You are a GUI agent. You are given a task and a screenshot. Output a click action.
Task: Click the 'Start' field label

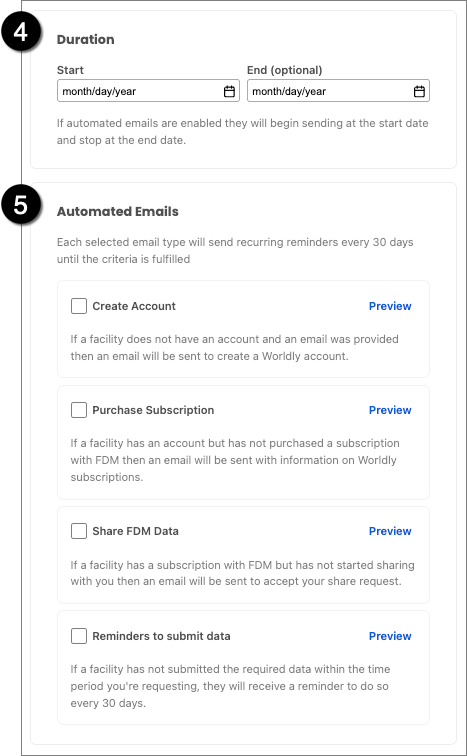[x=70, y=70]
